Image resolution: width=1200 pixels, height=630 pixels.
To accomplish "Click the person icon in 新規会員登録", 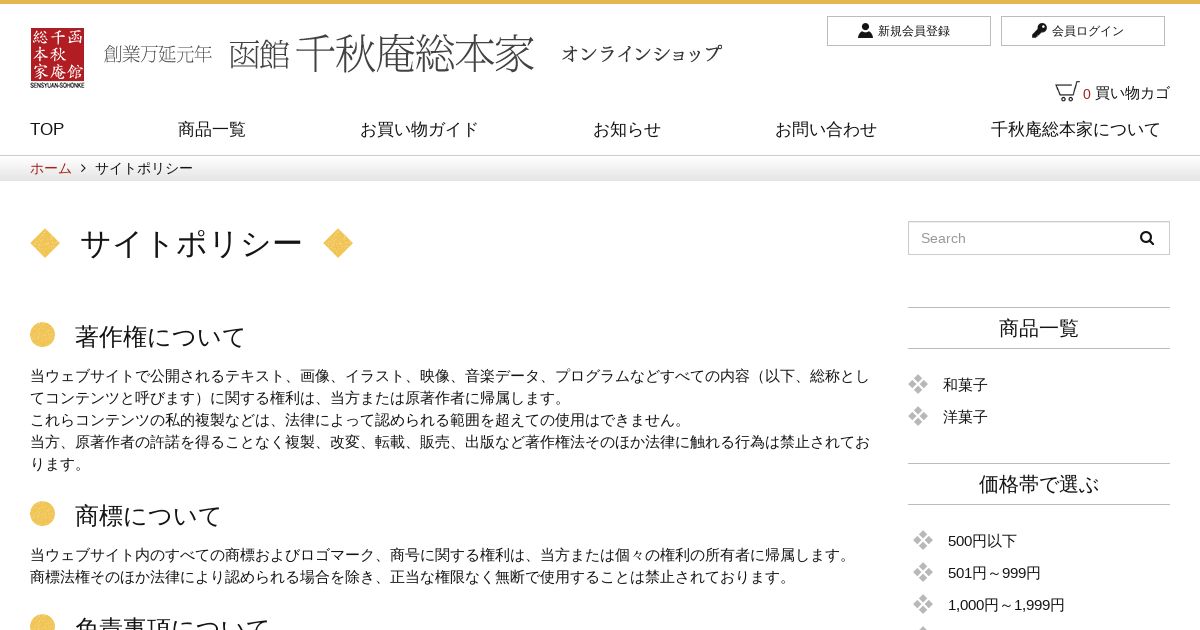I will tap(865, 31).
